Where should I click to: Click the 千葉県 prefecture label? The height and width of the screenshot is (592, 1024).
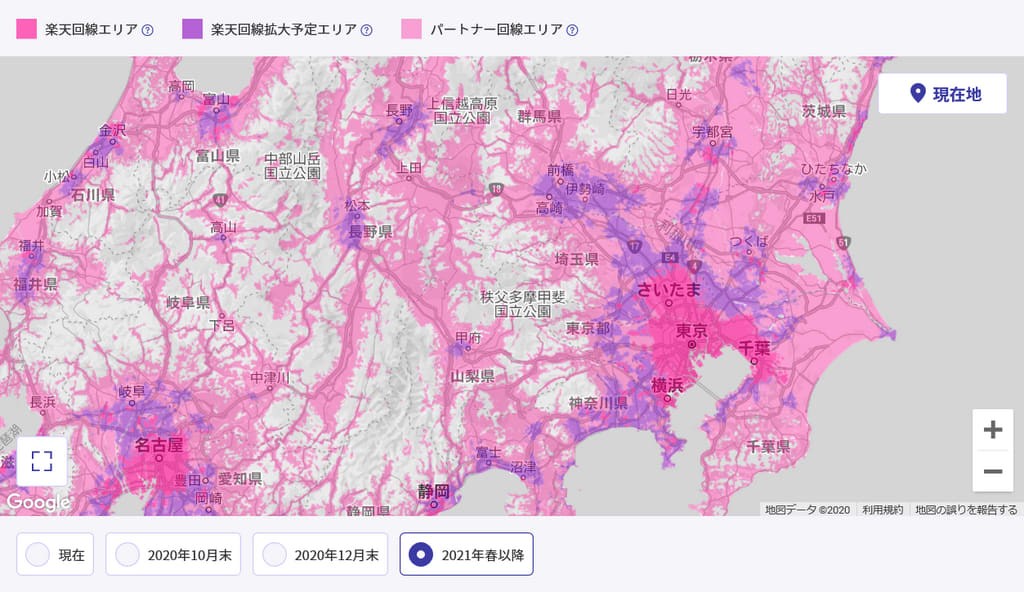click(x=768, y=446)
